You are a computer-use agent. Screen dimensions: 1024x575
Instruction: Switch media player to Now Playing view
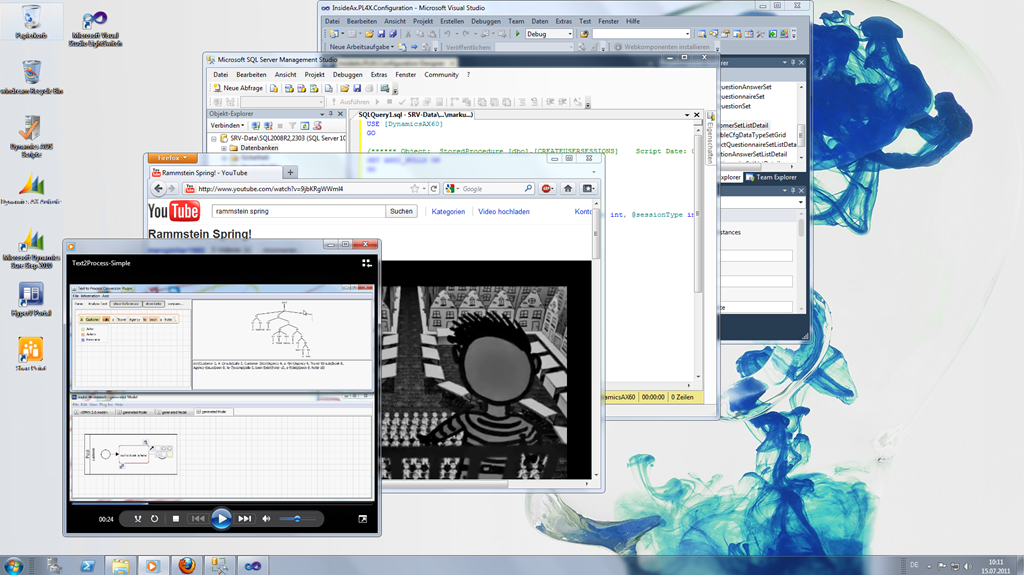click(x=367, y=263)
